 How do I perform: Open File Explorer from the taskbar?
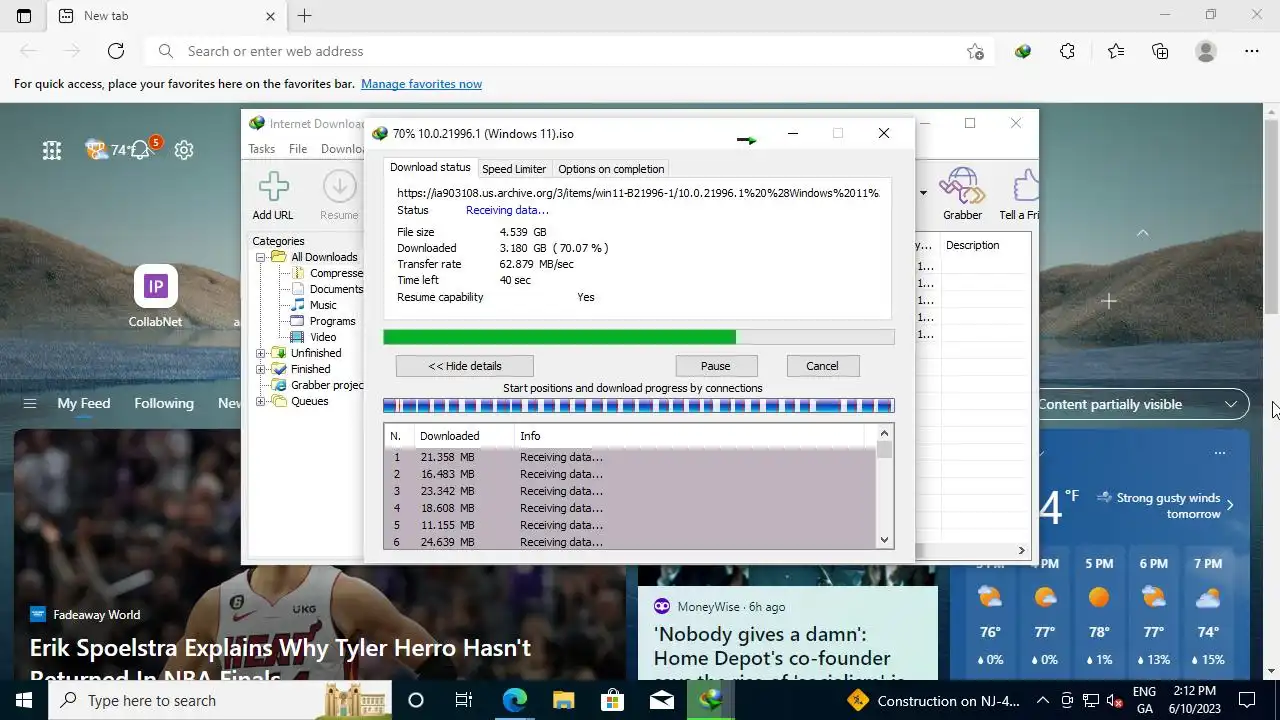click(563, 700)
